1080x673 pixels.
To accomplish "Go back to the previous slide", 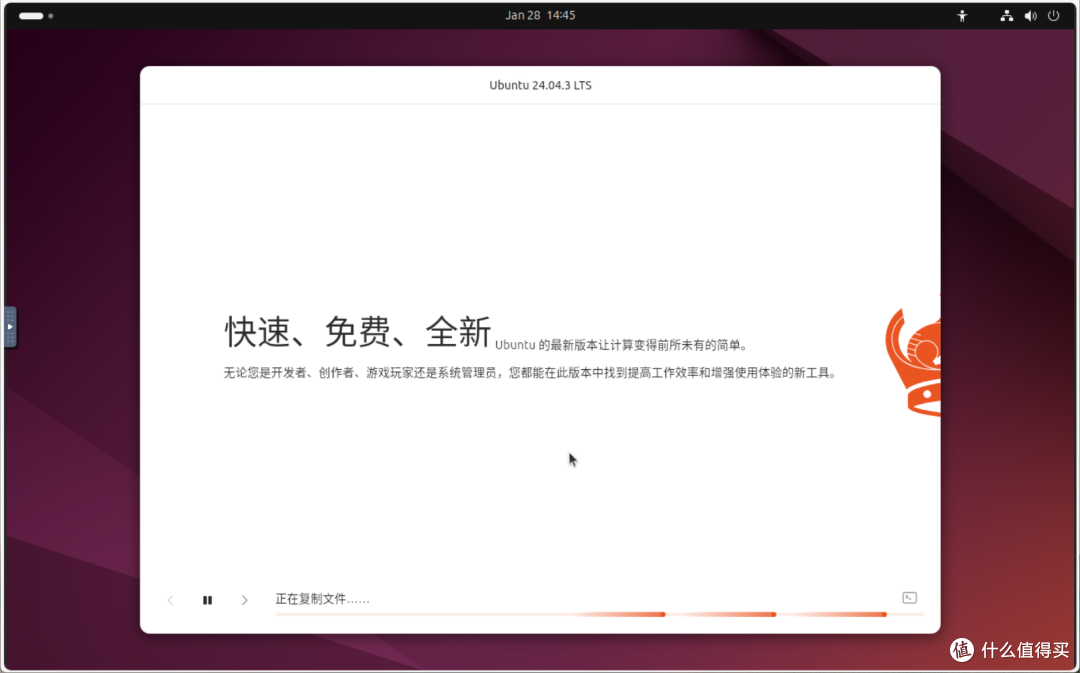I will [x=170, y=600].
